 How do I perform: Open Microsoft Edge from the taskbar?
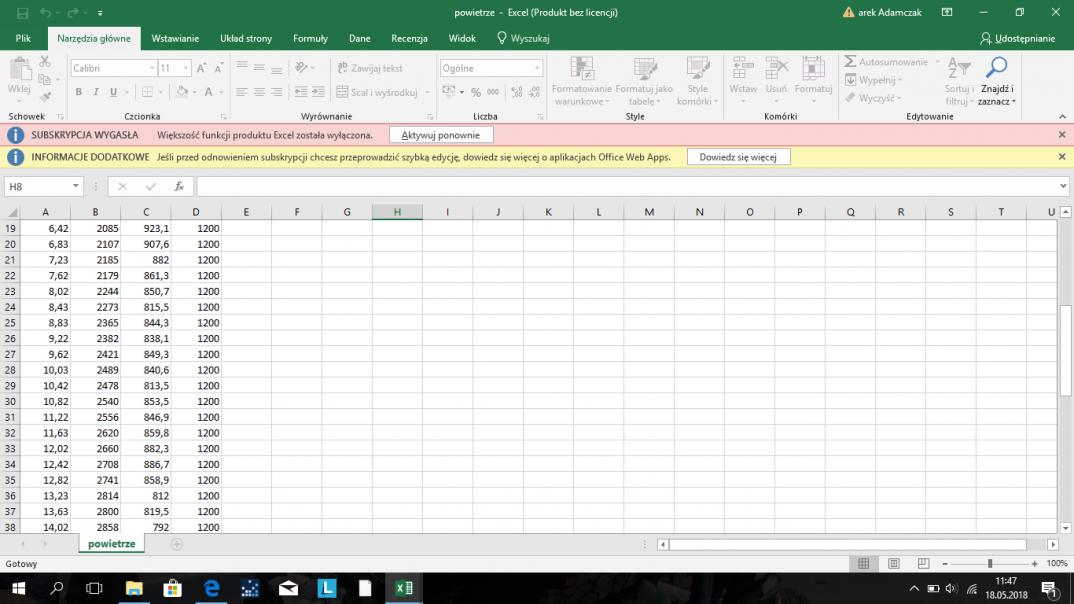point(211,588)
